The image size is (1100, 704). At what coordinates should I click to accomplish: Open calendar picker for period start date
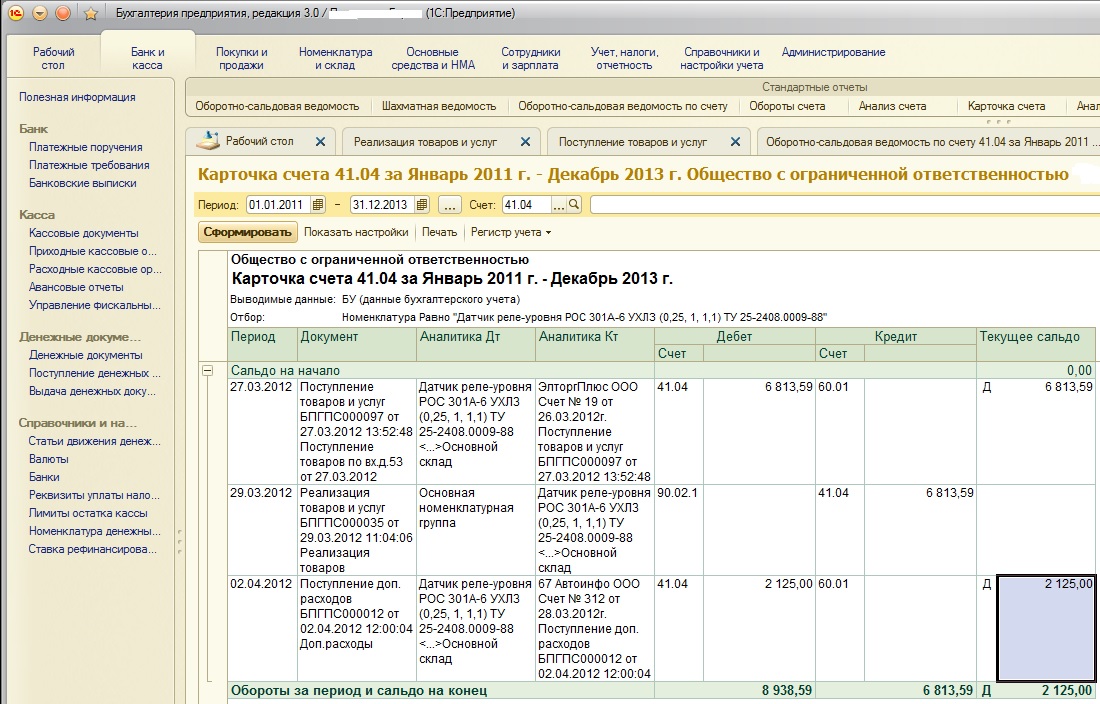click(318, 205)
